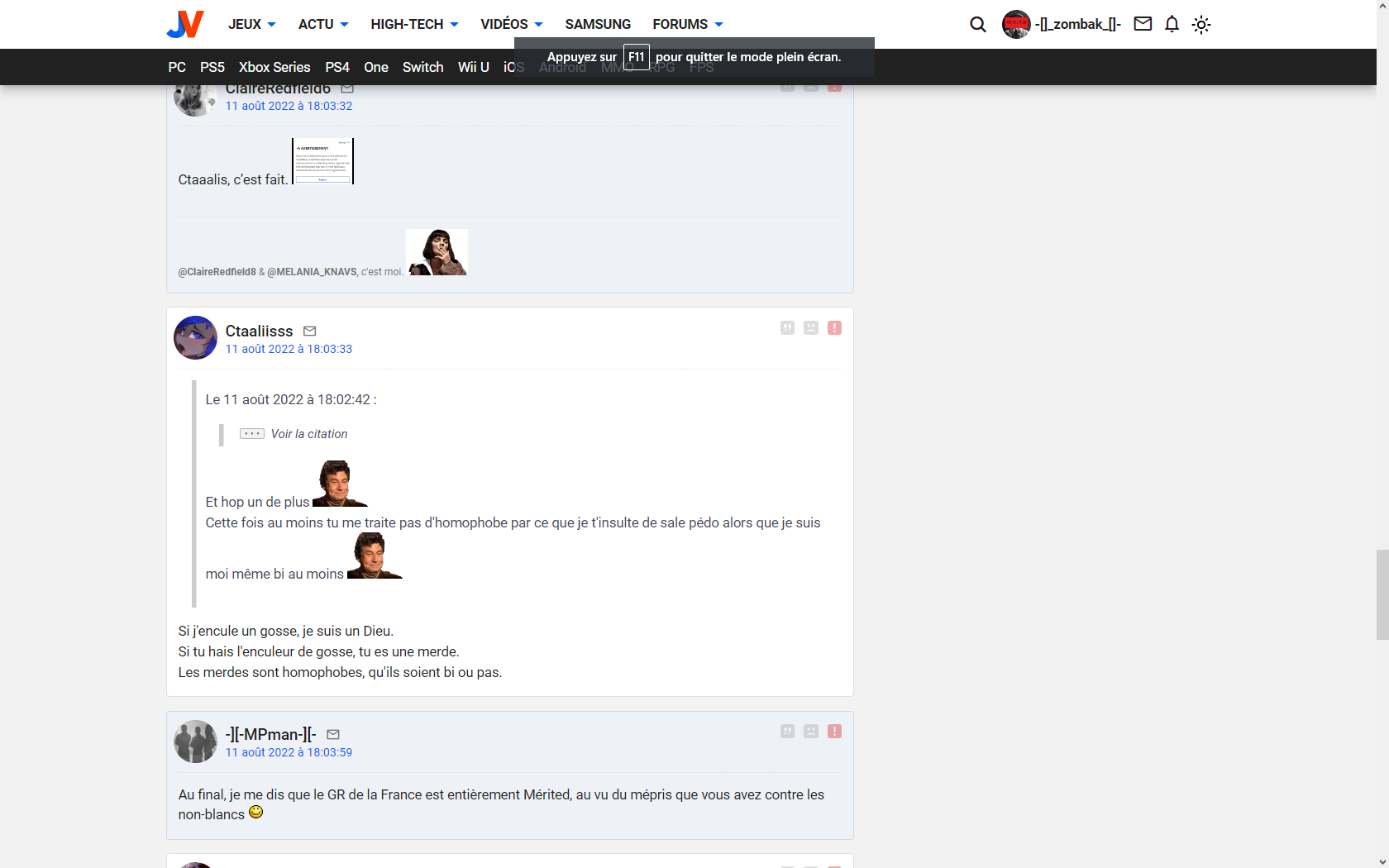This screenshot has height=868, width=1389.
Task: Click the JV site logo
Action: (x=185, y=24)
